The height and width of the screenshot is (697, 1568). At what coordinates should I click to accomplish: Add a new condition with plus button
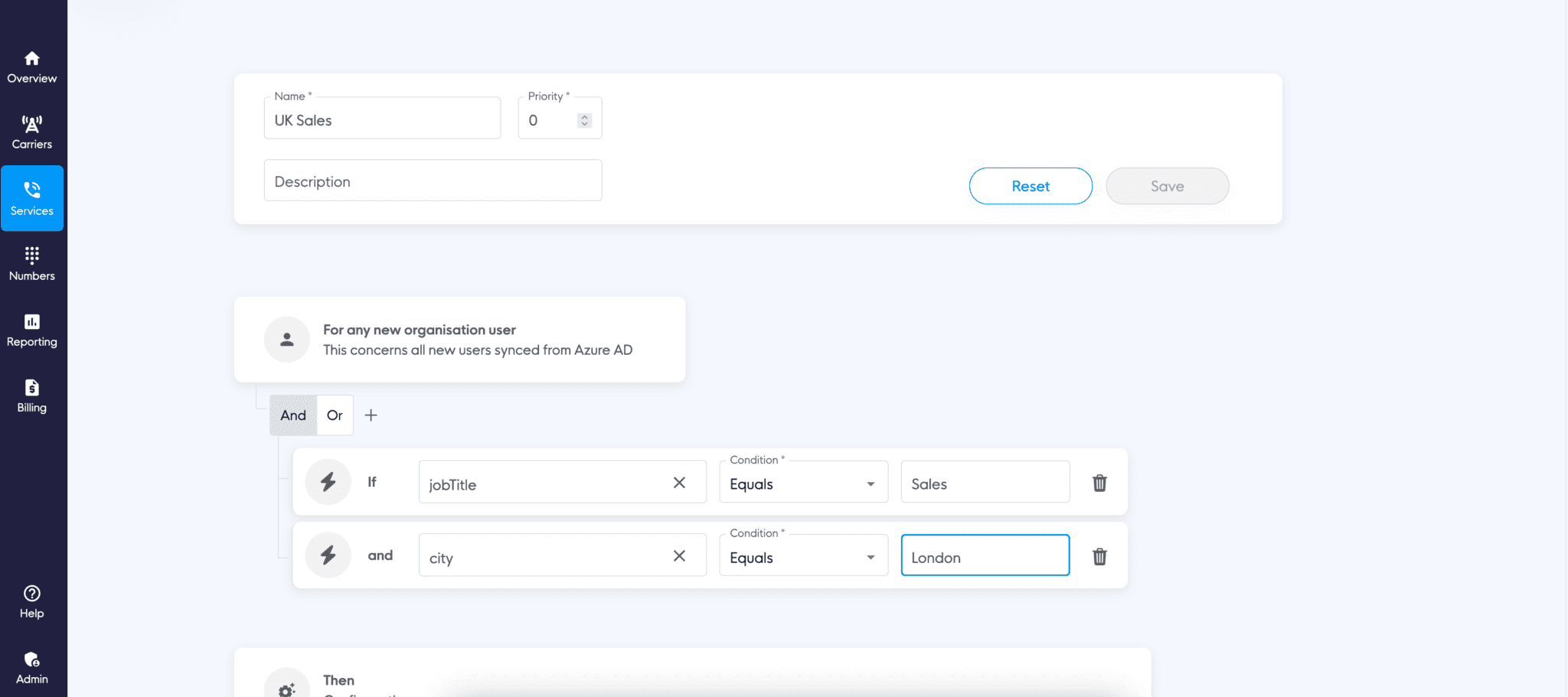click(x=371, y=415)
